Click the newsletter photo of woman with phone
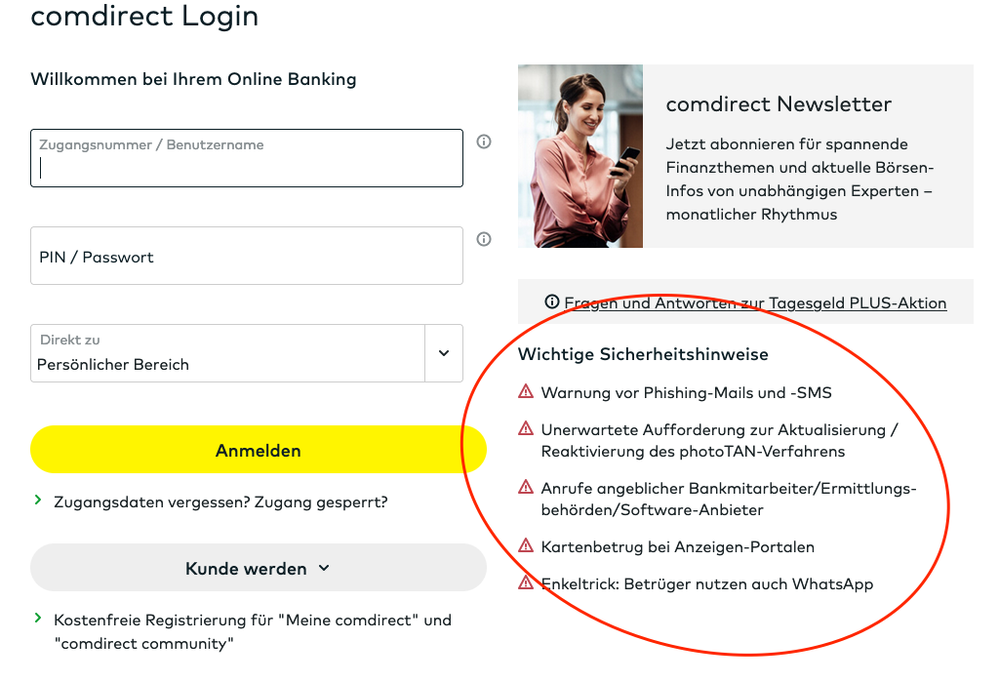This screenshot has width=999, height=683. tap(580, 156)
